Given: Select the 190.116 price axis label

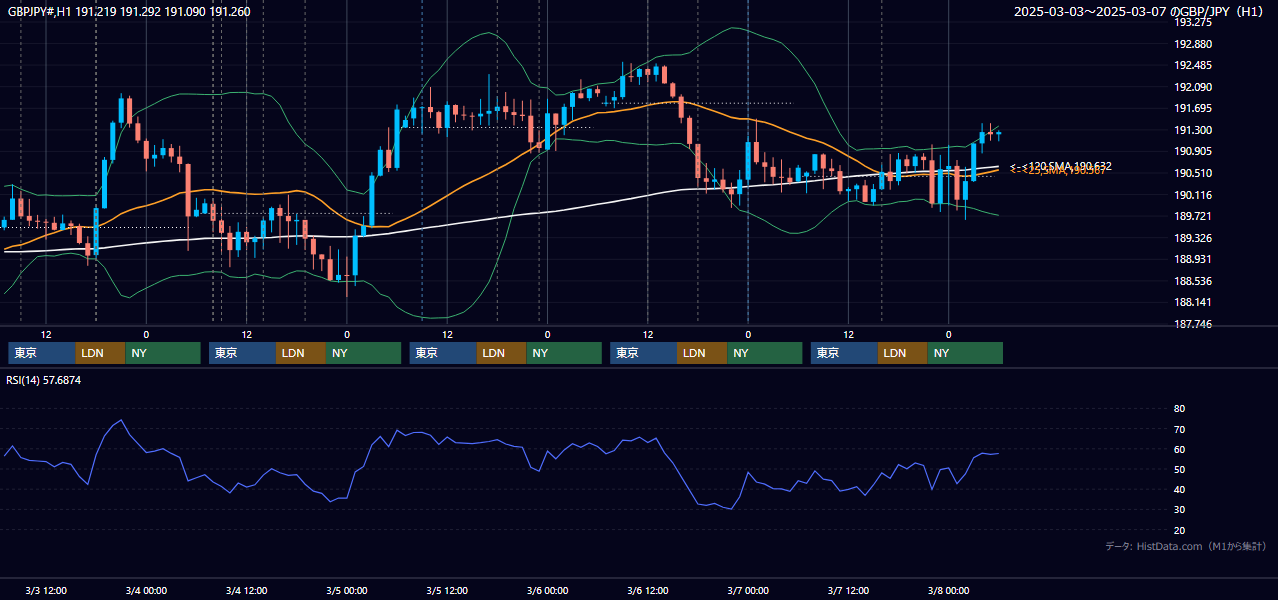Looking at the screenshot, I should point(1193,195).
